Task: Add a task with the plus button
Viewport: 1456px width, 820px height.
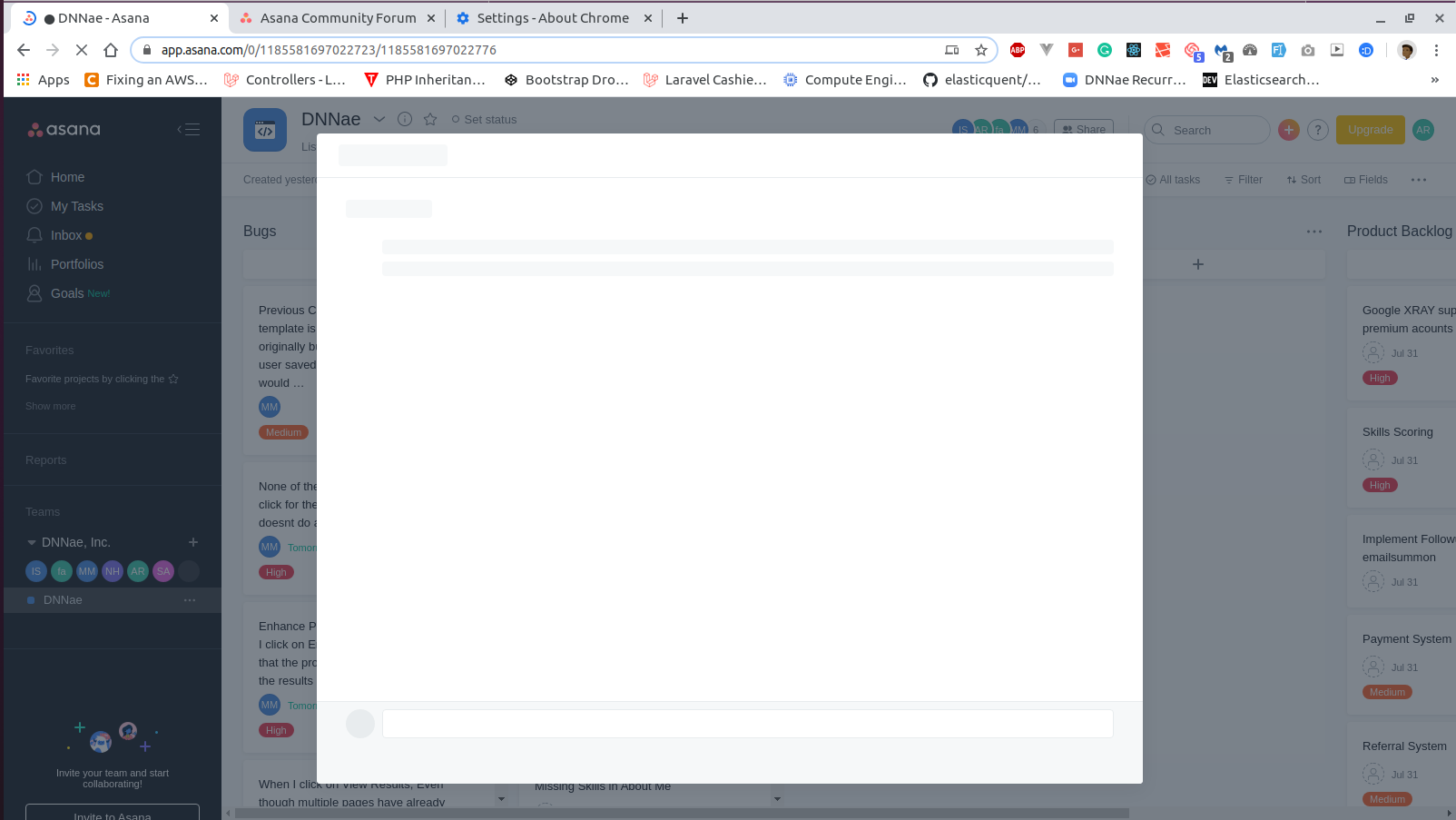Action: tap(1198, 264)
